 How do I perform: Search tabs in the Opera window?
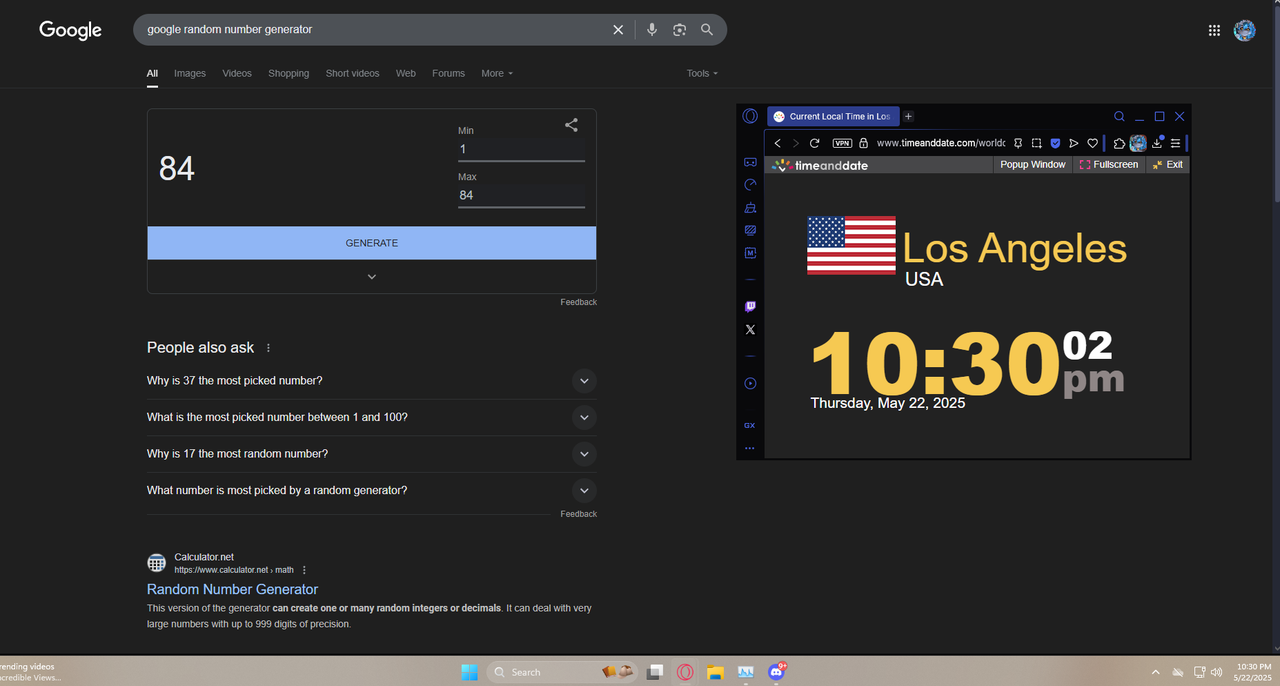pos(1119,116)
